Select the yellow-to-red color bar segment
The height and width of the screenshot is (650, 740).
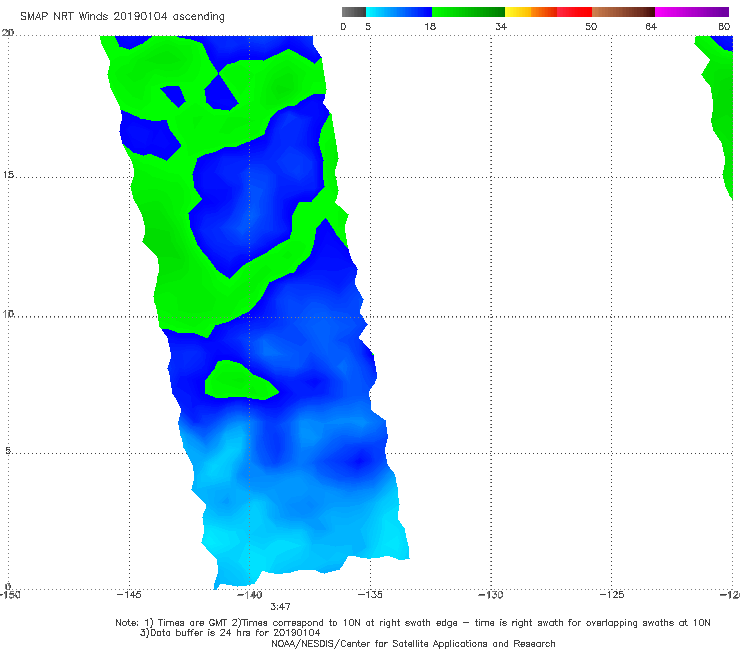[548, 12]
